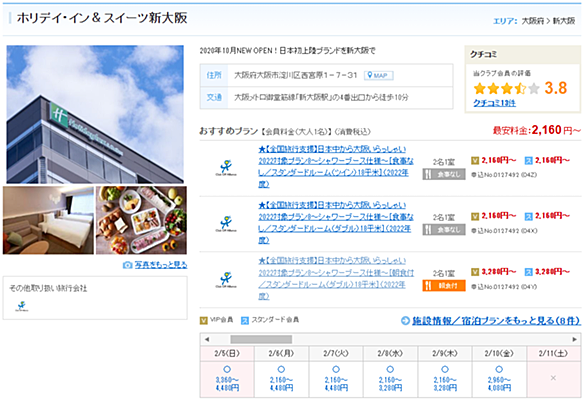Click standard price 3,280円〜 in third plan row

click(x=552, y=272)
